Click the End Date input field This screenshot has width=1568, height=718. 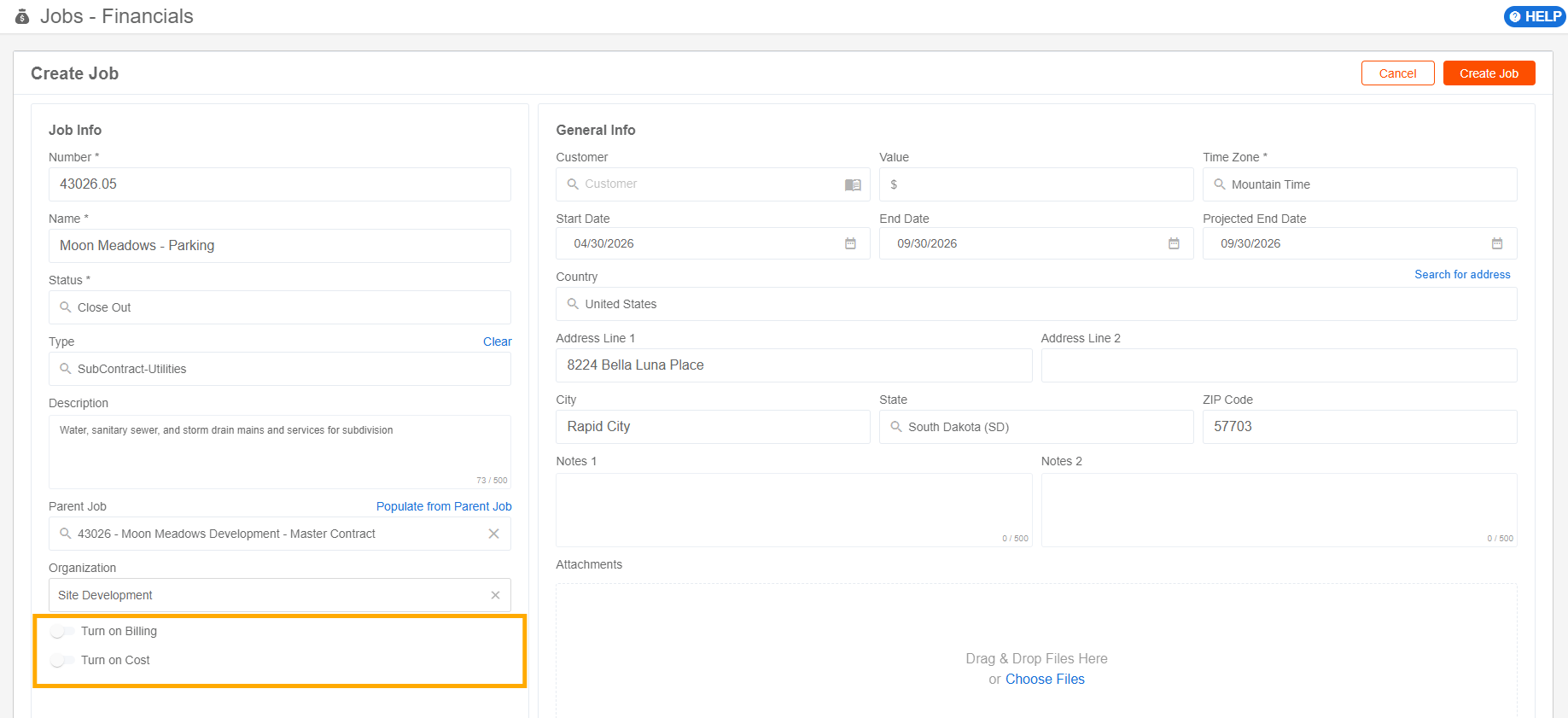pos(1036,243)
